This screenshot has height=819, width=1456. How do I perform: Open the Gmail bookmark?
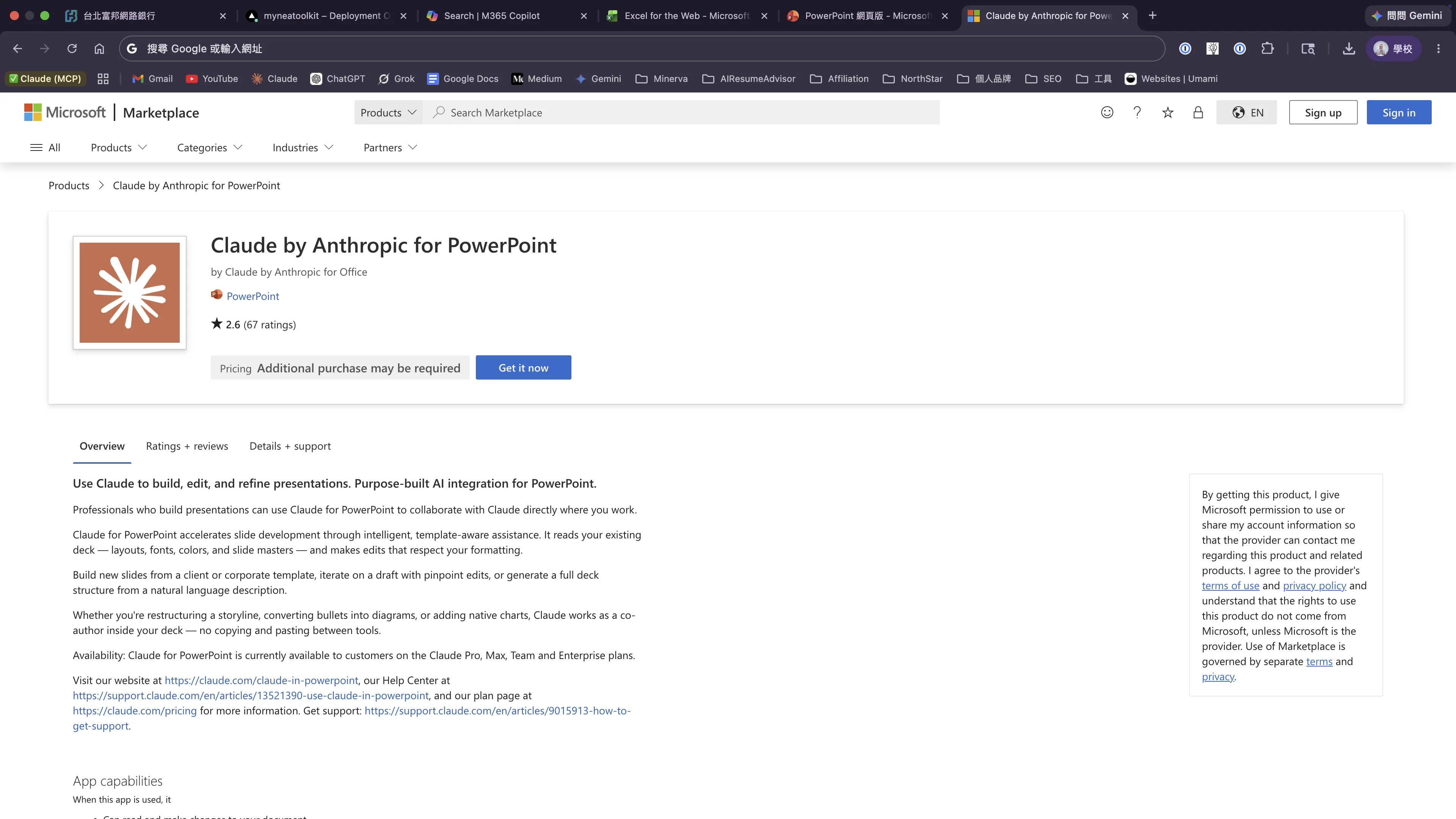[x=152, y=78]
